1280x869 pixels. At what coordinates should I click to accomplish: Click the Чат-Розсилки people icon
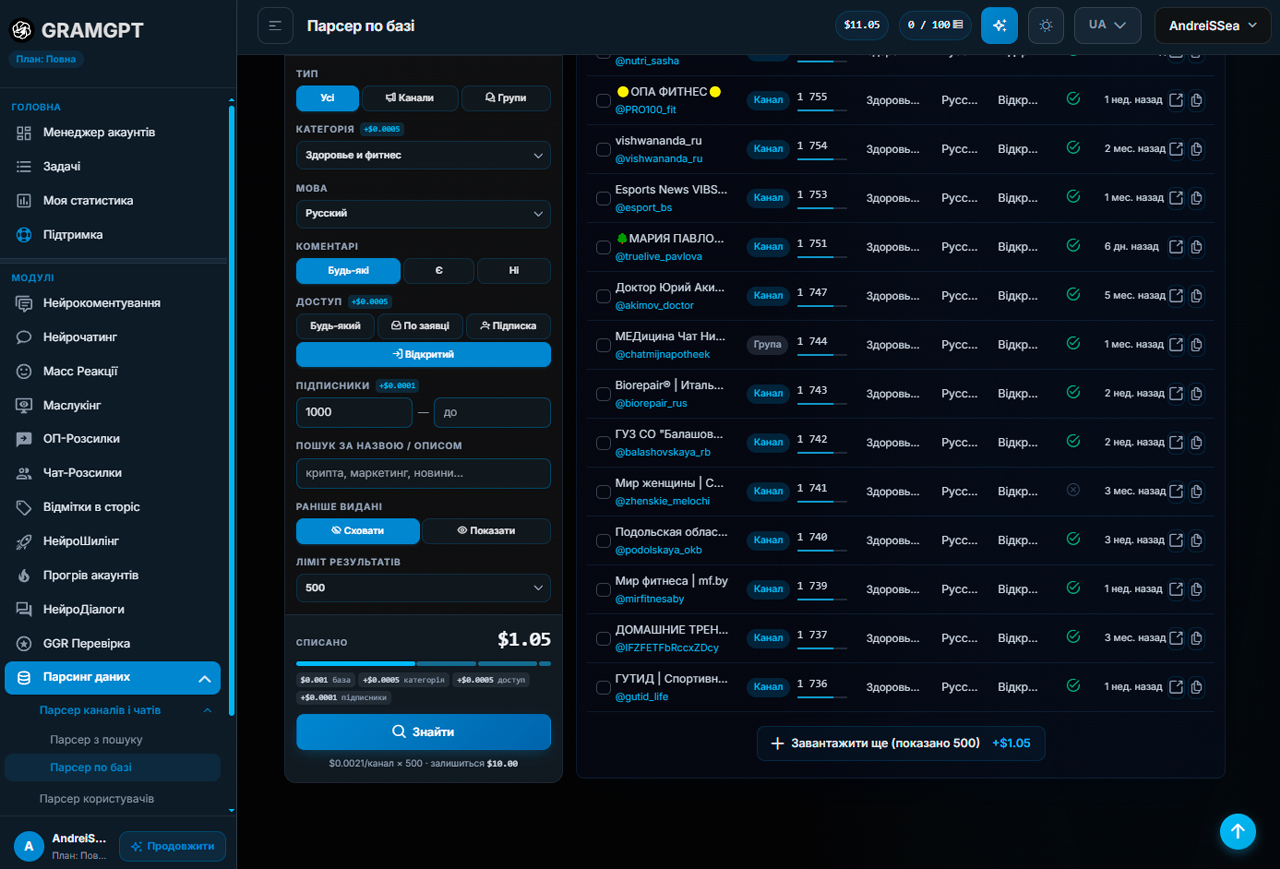(24, 473)
